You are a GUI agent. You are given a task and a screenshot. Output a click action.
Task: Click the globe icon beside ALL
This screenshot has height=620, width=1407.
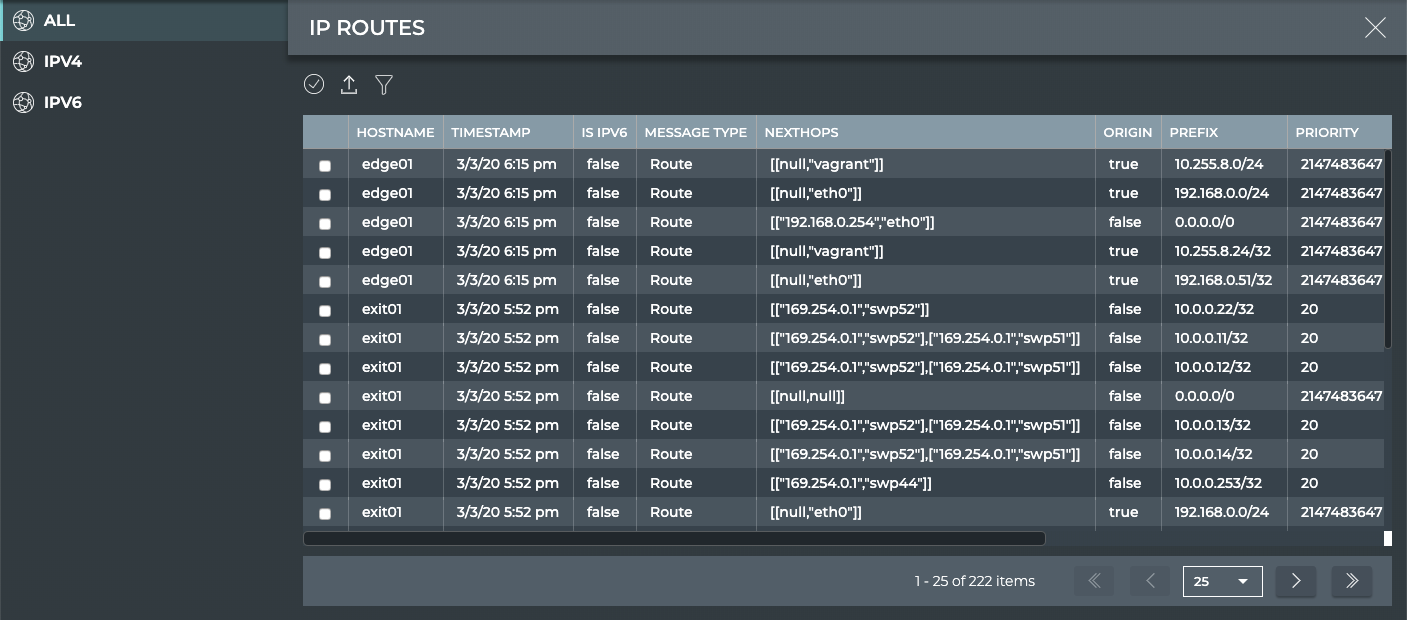23,21
